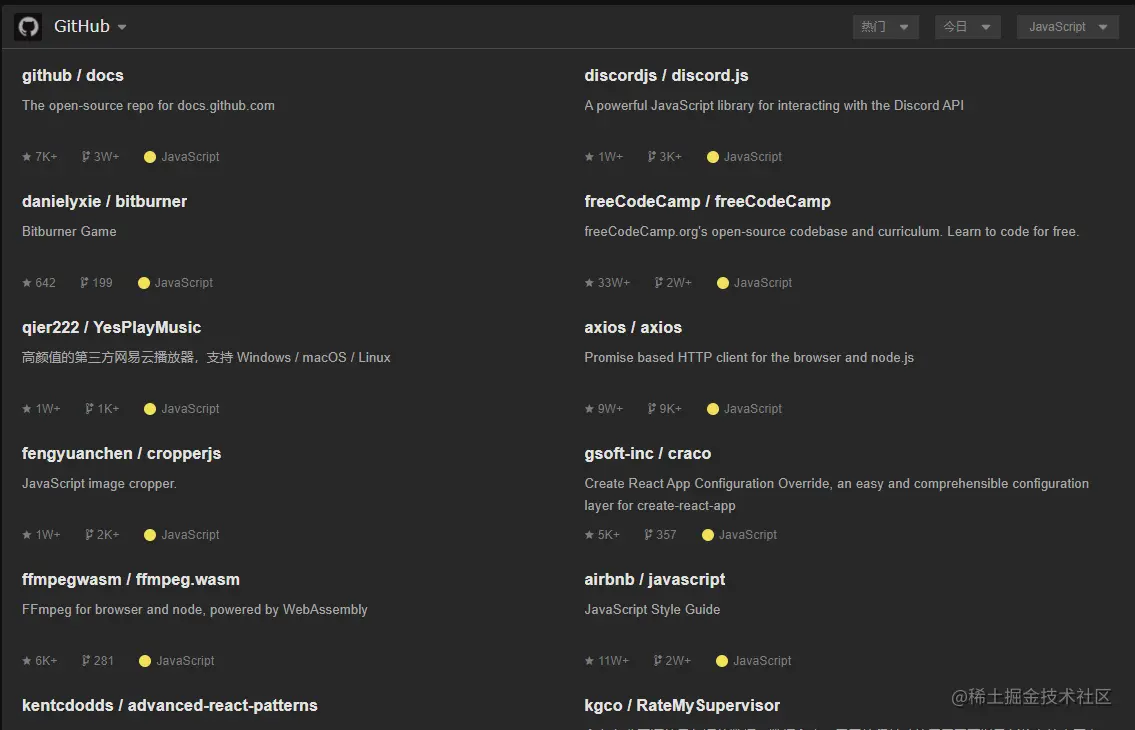Click the "JavaScript Style Guide" description
Viewport: 1135px width, 730px height.
(x=652, y=610)
